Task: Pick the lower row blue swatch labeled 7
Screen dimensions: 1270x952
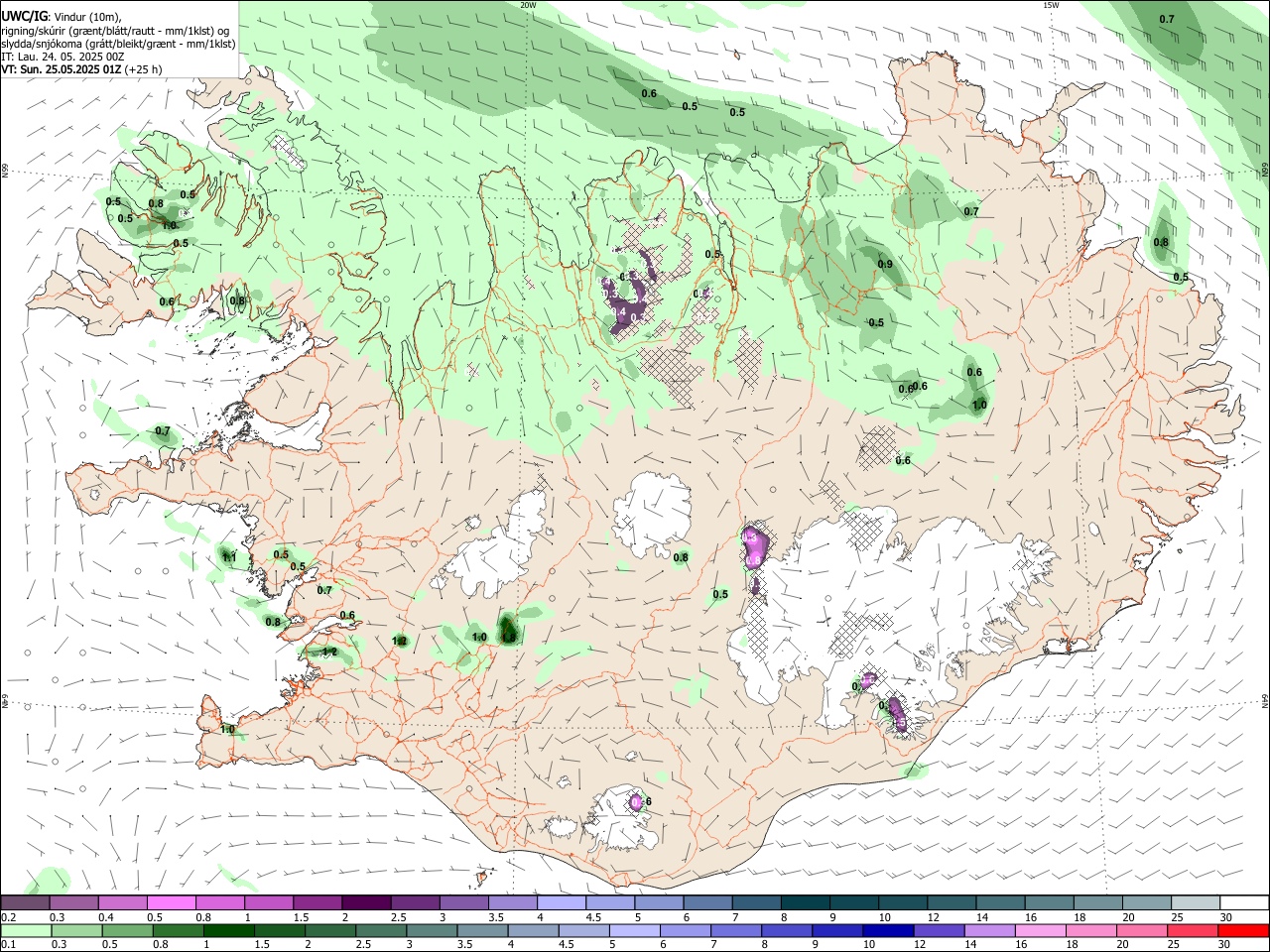Action: coord(737,931)
